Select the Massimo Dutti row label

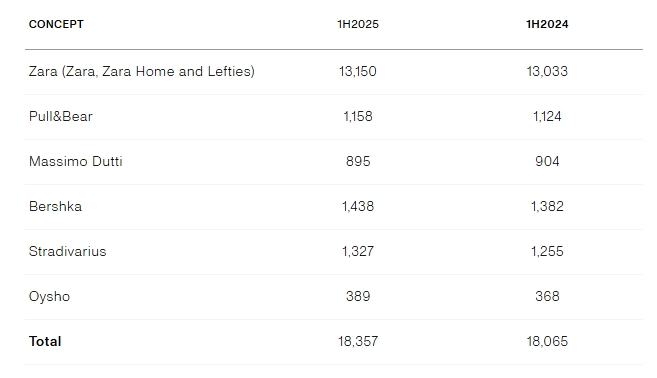[76, 161]
